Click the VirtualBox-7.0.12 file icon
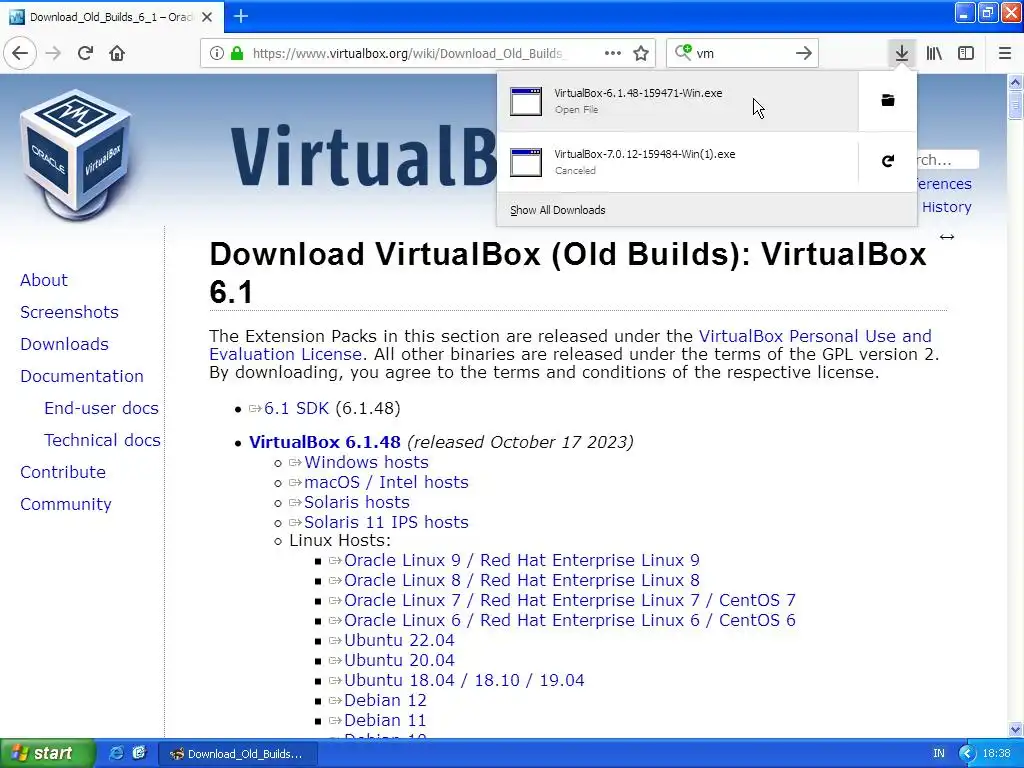This screenshot has width=1024, height=768. pos(526,163)
